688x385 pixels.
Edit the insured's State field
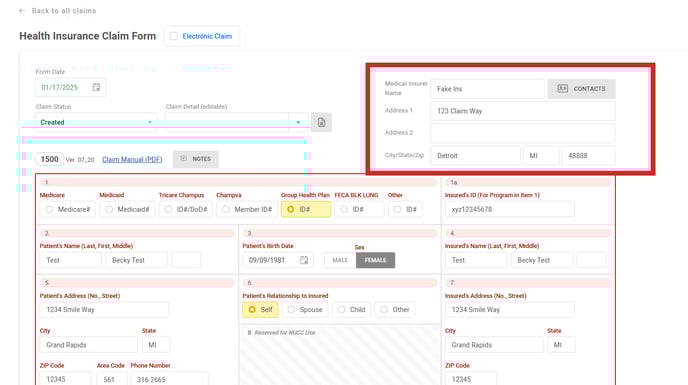click(x=561, y=345)
